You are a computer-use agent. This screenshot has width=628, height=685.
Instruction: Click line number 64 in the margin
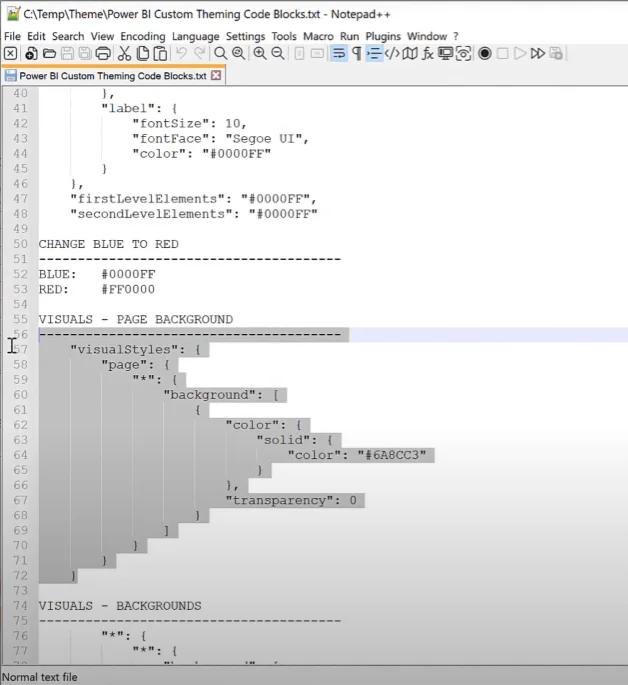point(20,455)
